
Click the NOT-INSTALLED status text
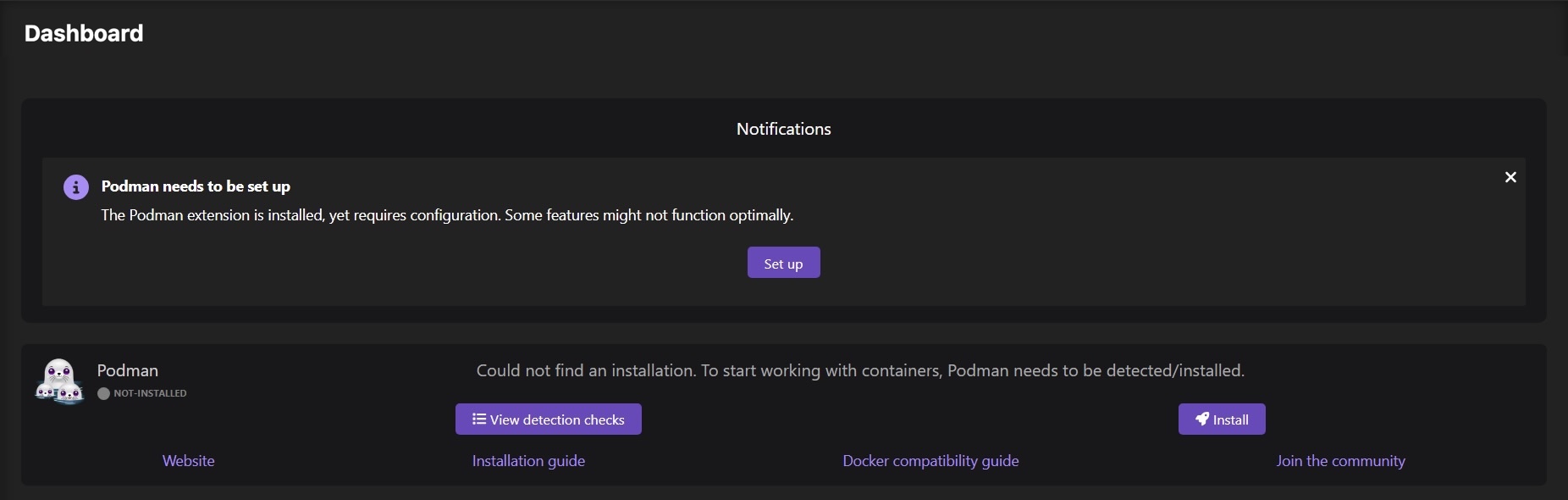[x=150, y=393]
